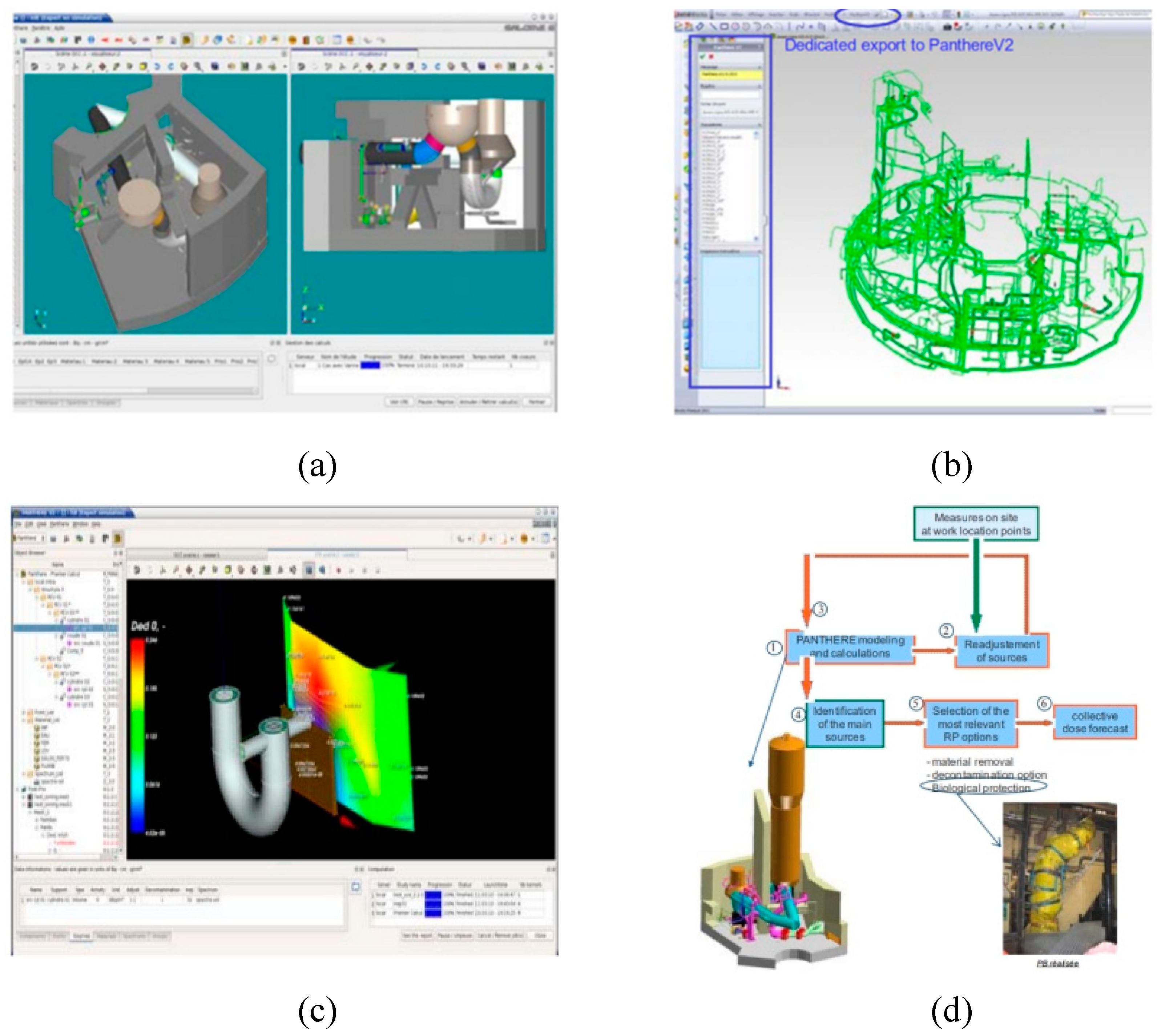
Task: Click yellow Panthere message field in export panel
Action: pyautogui.click(x=730, y=74)
